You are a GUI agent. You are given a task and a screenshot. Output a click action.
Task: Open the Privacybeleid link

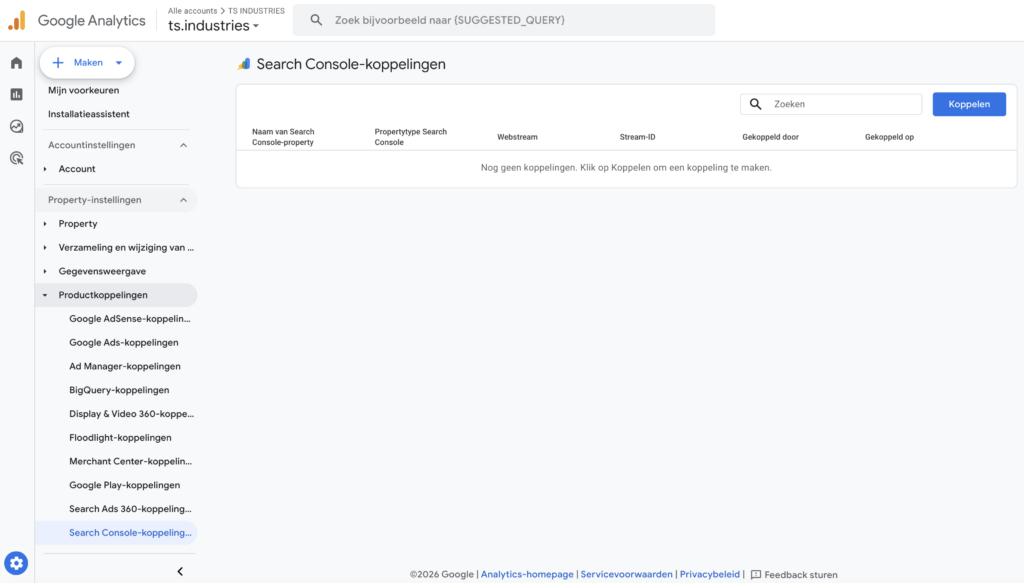[710, 575]
